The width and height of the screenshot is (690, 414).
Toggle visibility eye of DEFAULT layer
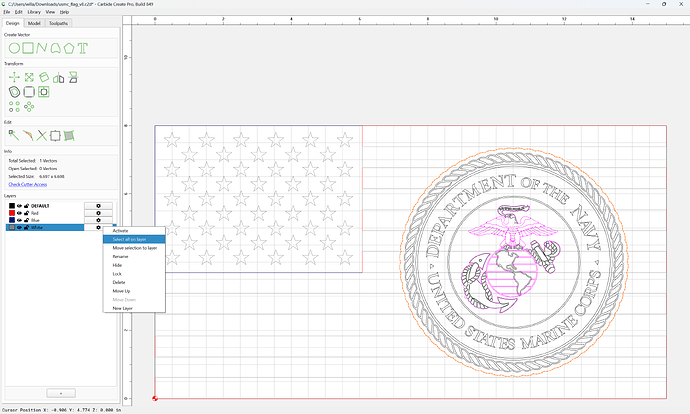point(19,206)
